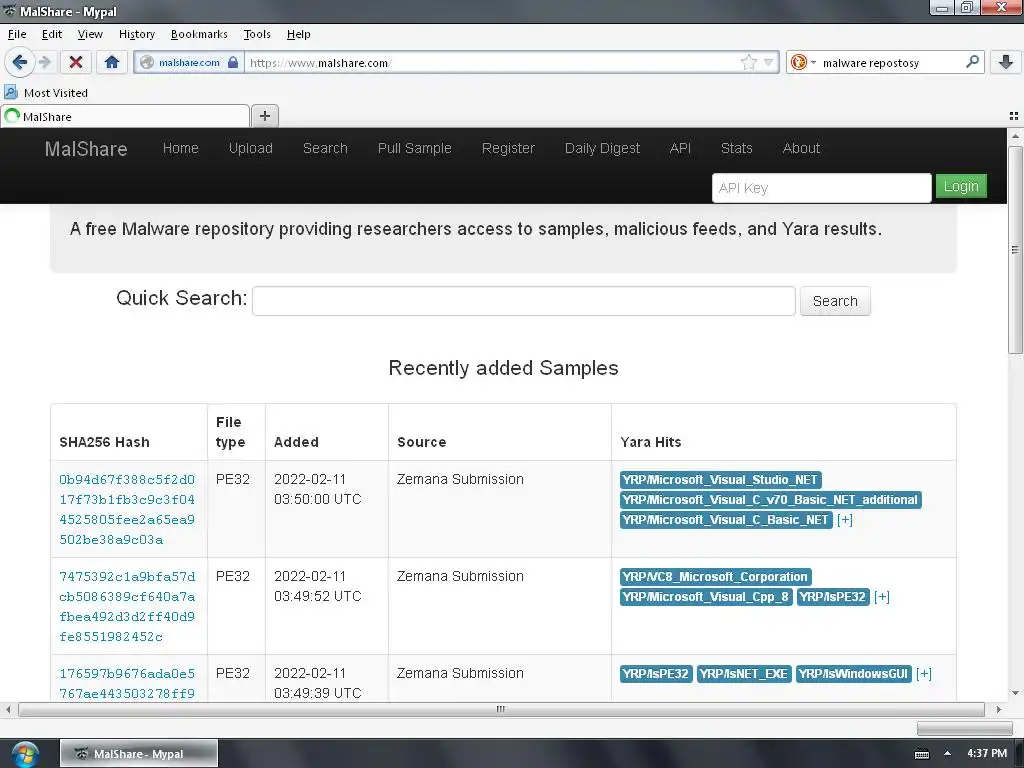This screenshot has height=768, width=1024.
Task: Click the magnifier icon in search box
Action: (x=972, y=62)
